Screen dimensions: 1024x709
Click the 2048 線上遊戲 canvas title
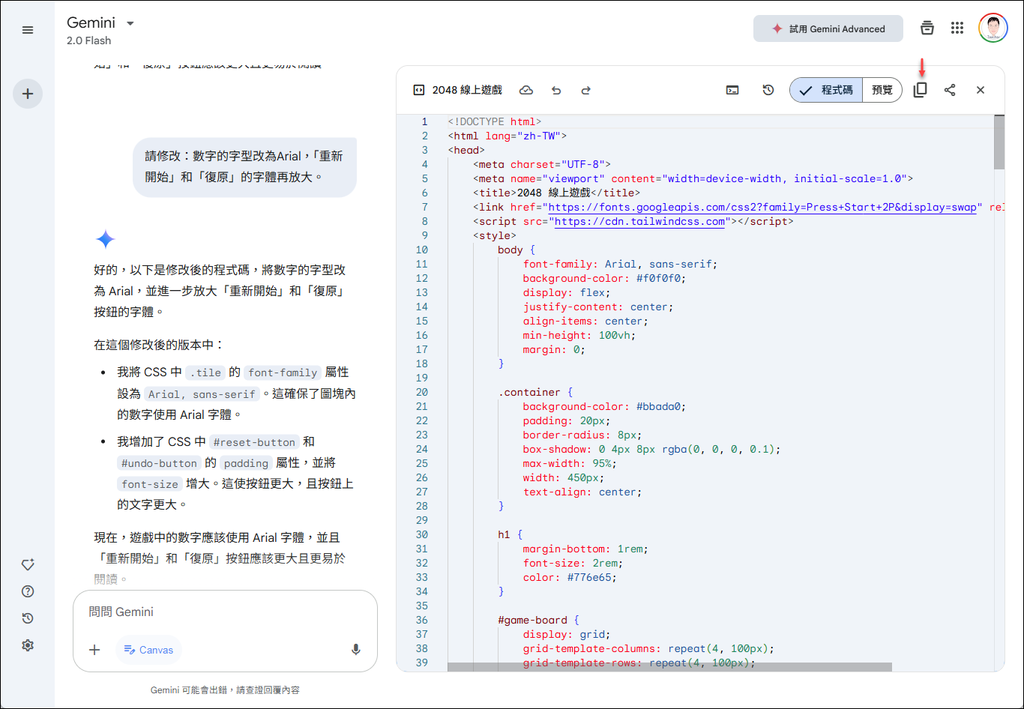click(x=467, y=90)
